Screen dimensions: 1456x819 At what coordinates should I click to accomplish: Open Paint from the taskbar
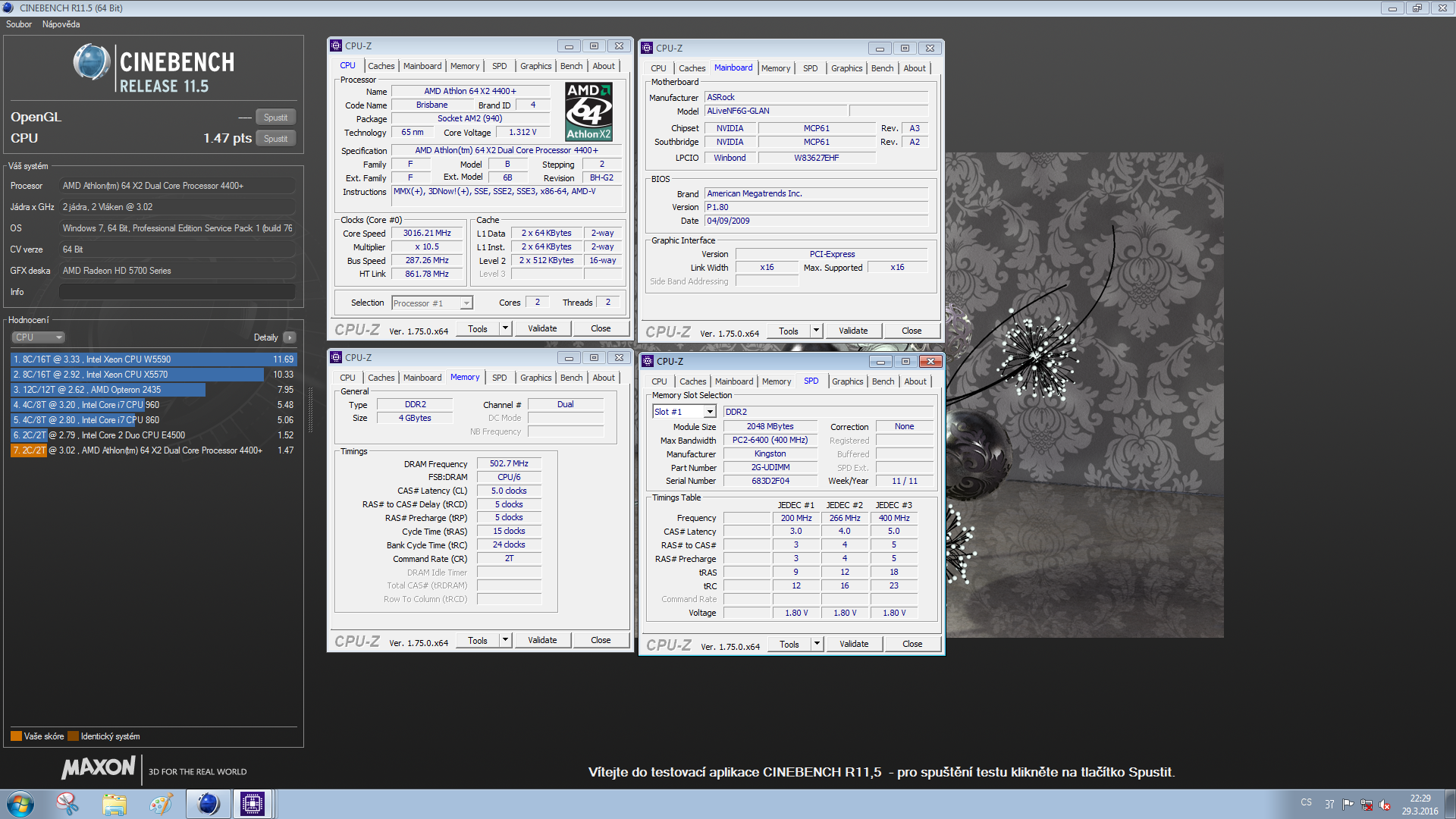[161, 804]
